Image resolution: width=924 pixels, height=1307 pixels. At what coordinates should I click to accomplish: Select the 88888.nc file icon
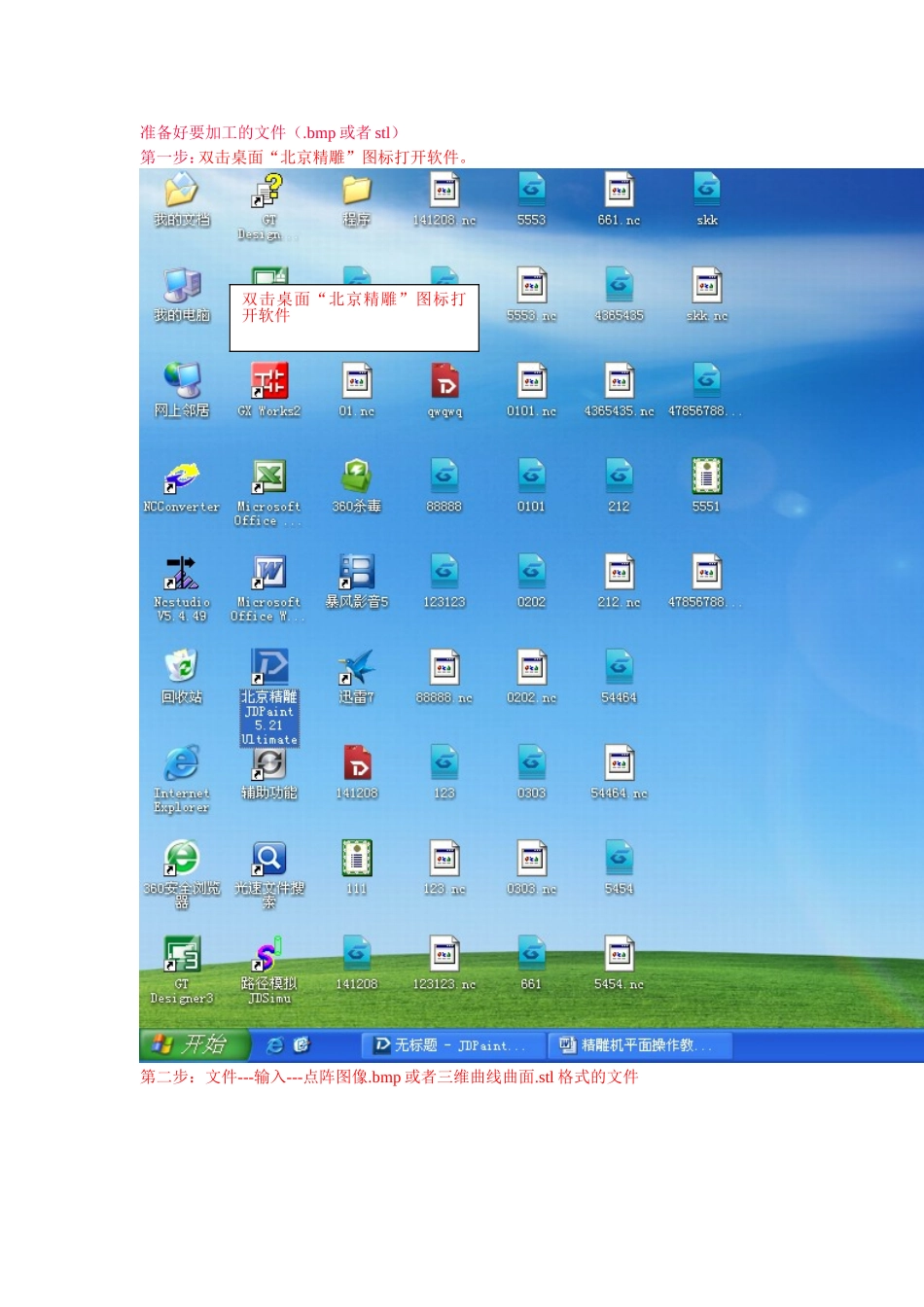click(x=444, y=676)
